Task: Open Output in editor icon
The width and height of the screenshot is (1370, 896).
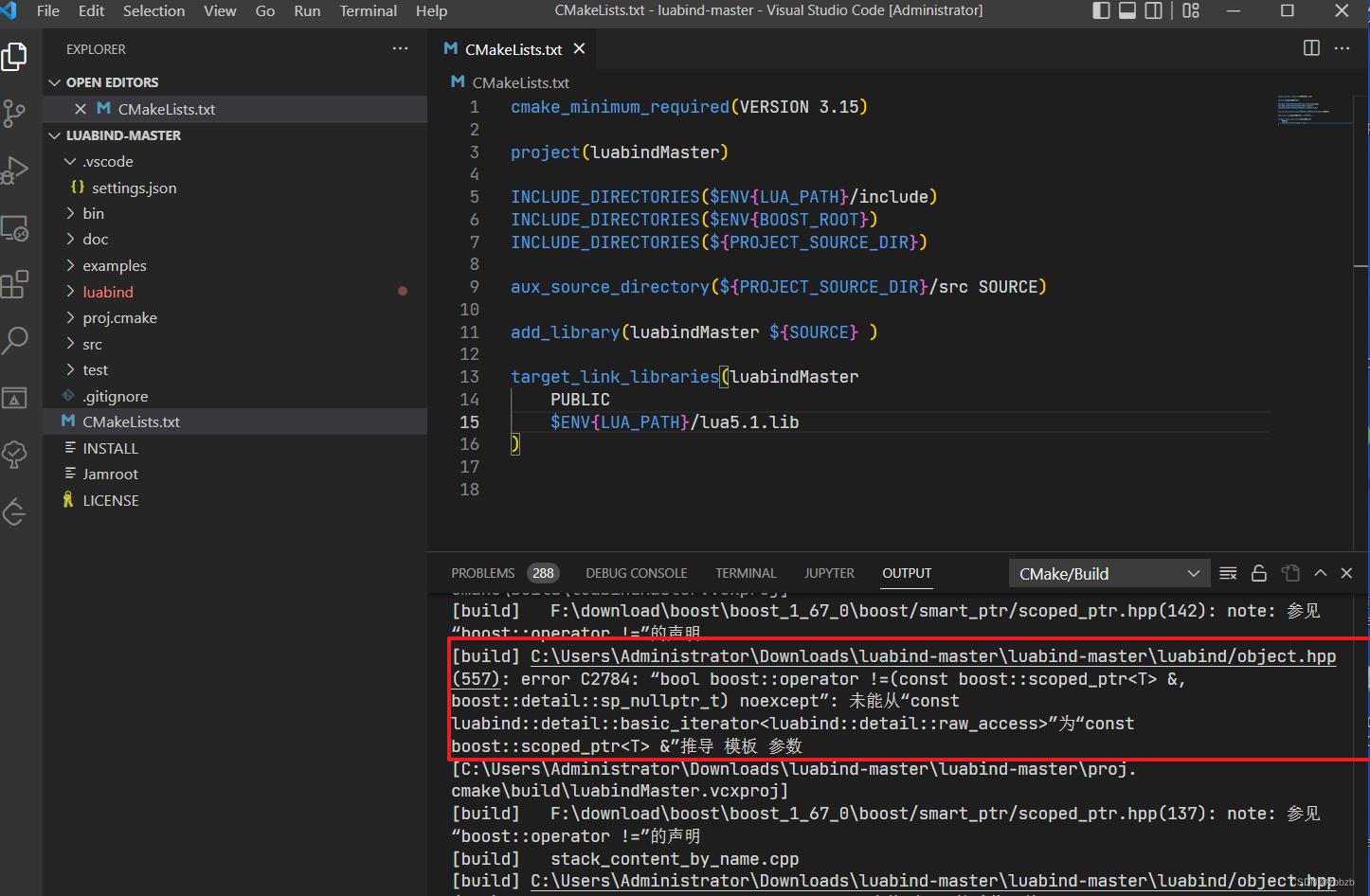Action: pos(1289,573)
